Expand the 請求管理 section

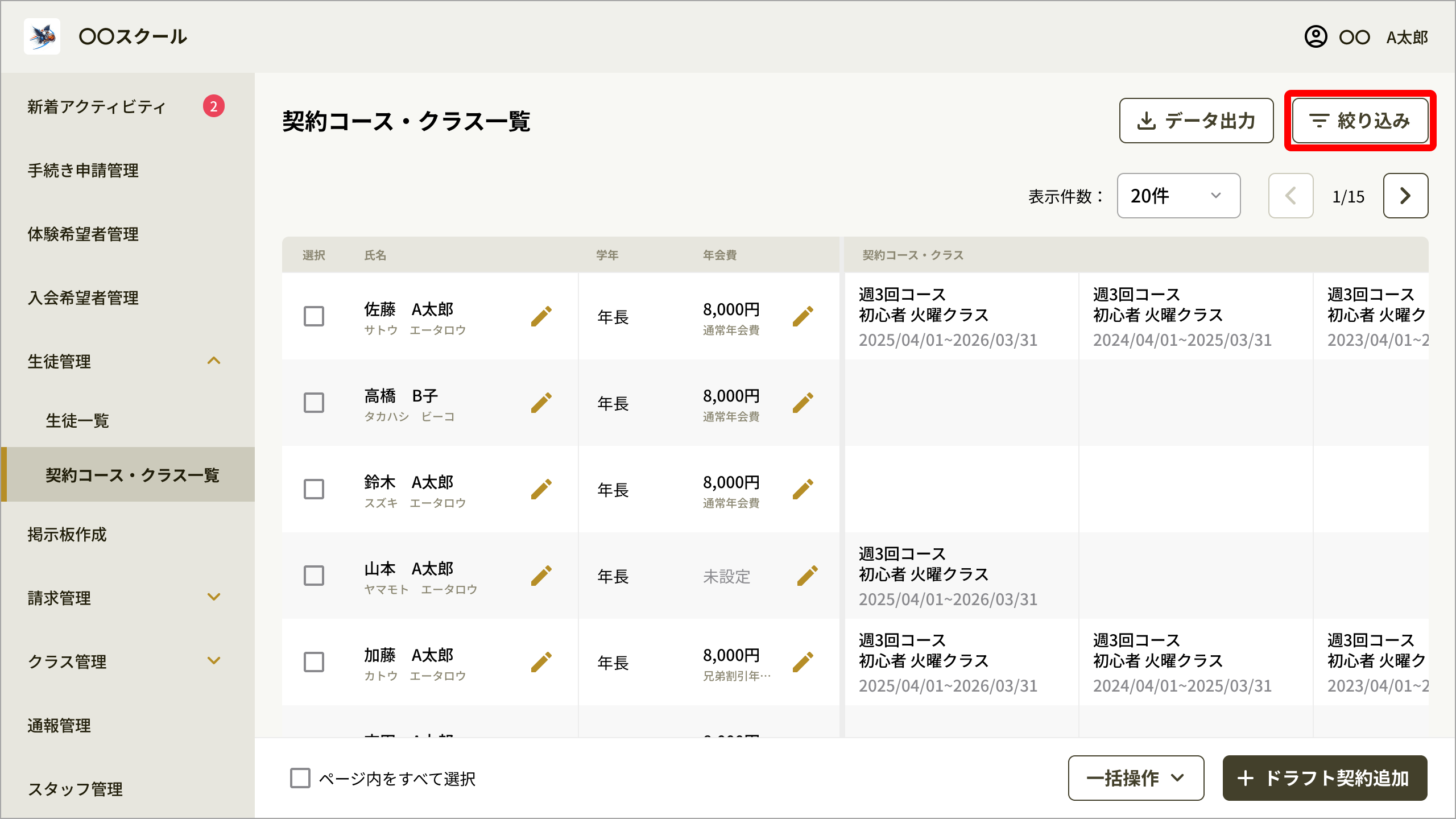tap(214, 598)
